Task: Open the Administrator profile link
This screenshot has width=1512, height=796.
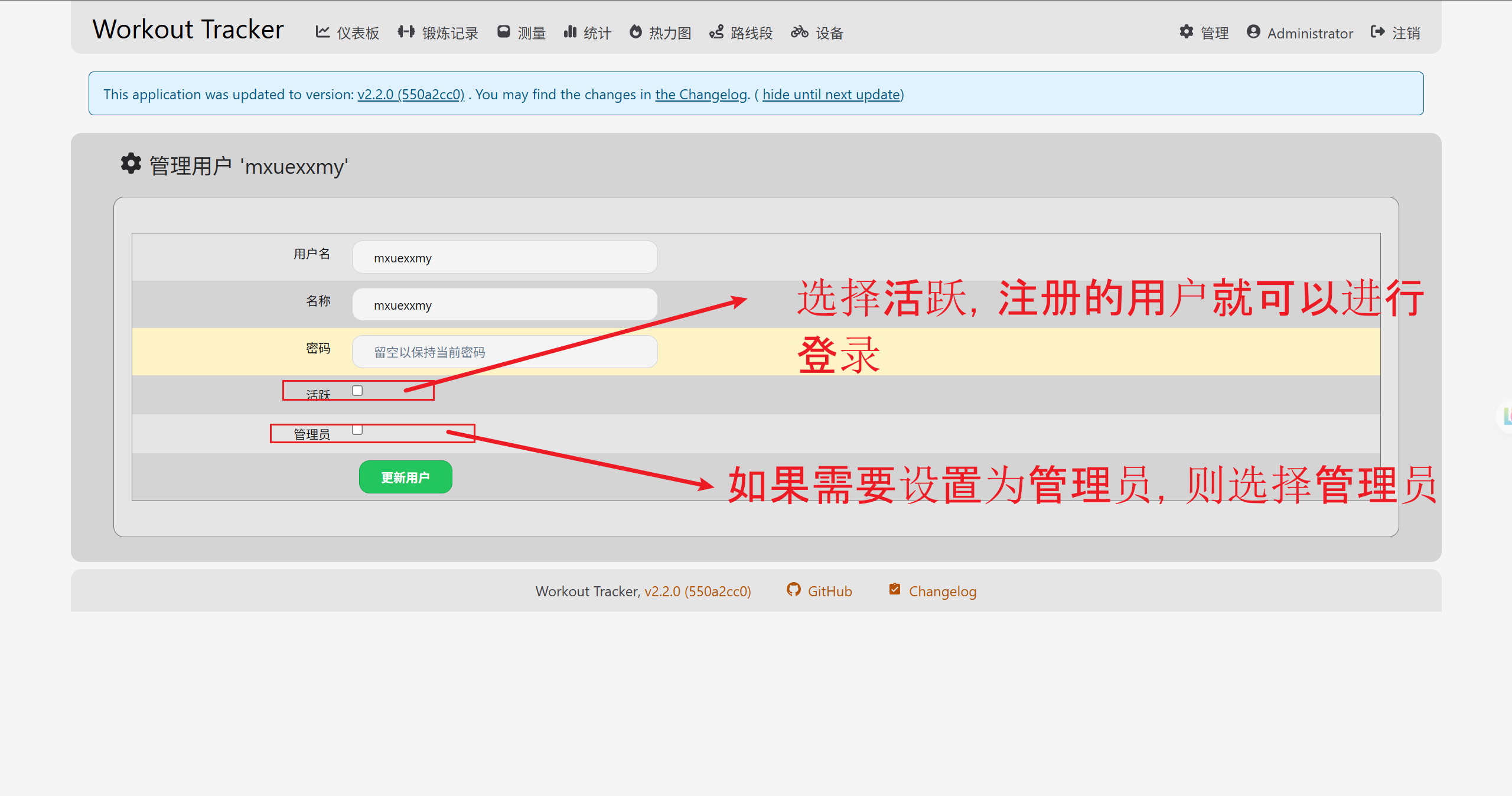Action: [x=1310, y=34]
